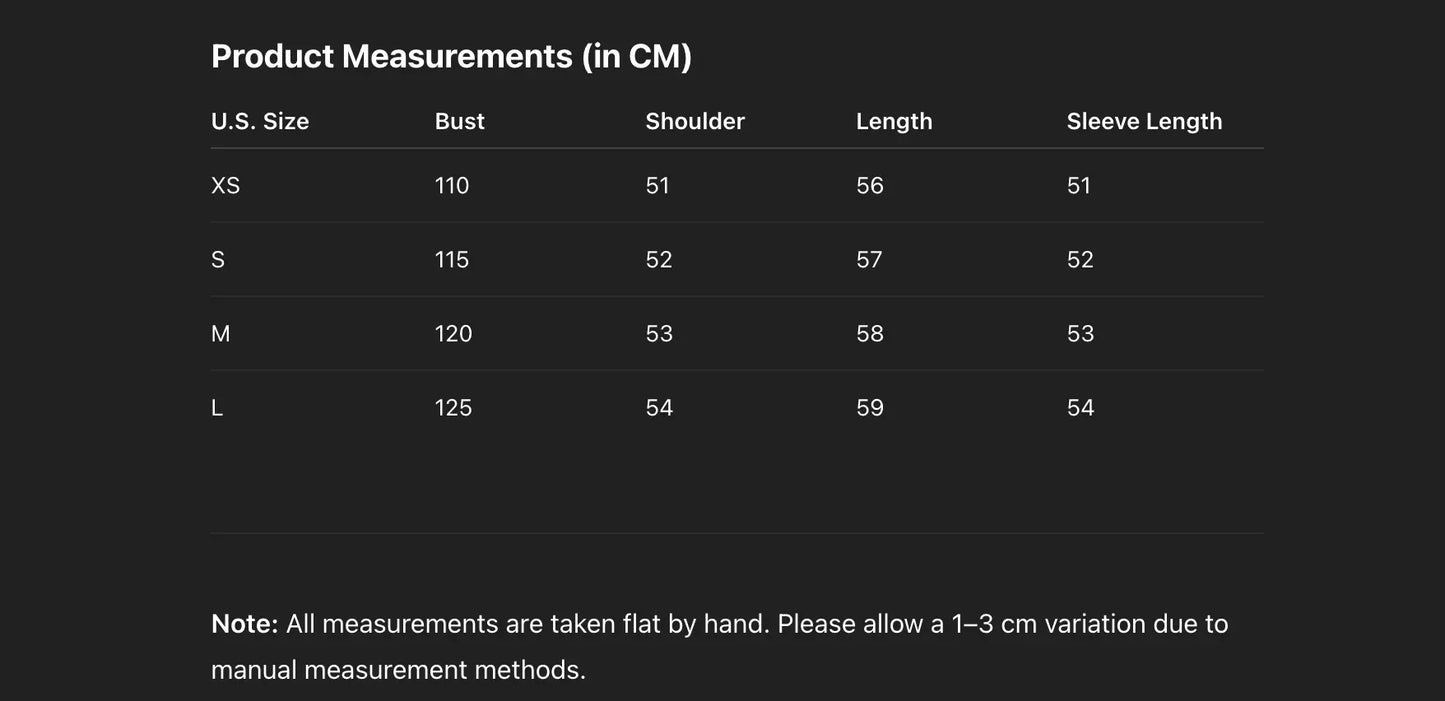Click the M length value 58
This screenshot has width=1445, height=701.
[870, 333]
